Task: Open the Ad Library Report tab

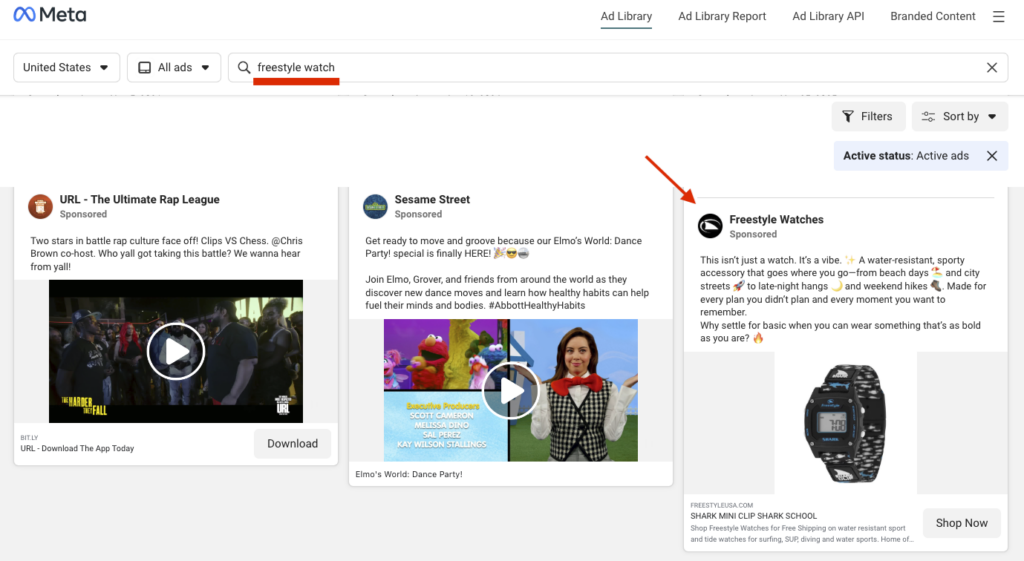Action: tap(722, 16)
